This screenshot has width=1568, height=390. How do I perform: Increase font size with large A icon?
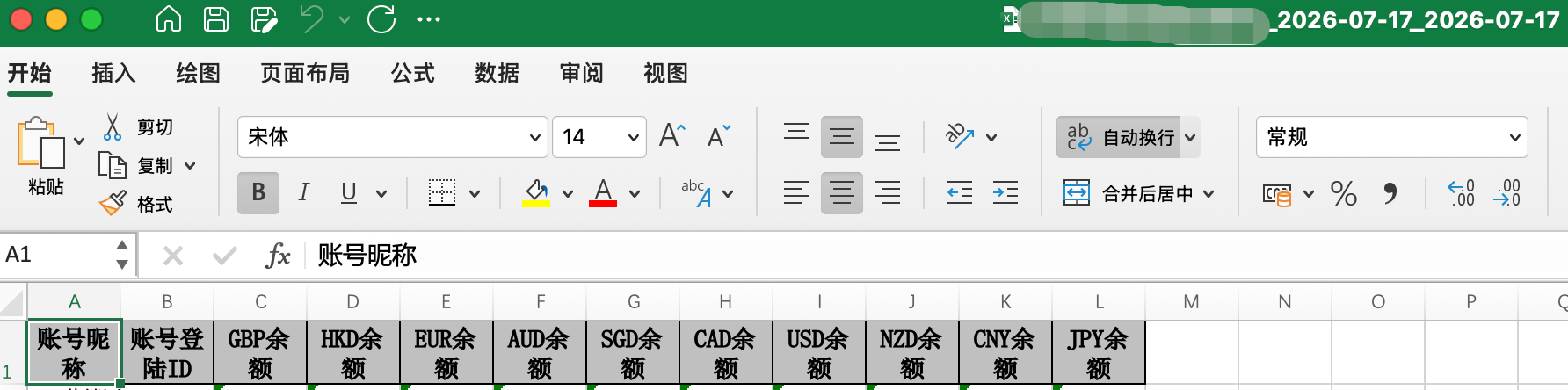672,135
